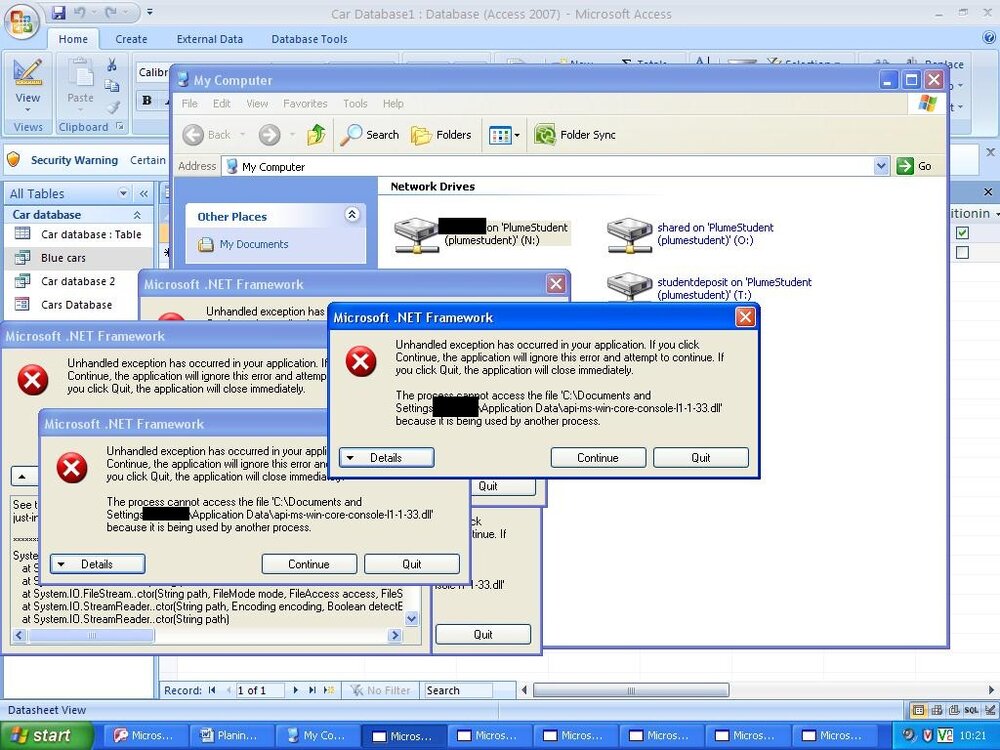
Task: Click the Access datasheet horizontal scrollbar thumb
Action: click(631, 690)
